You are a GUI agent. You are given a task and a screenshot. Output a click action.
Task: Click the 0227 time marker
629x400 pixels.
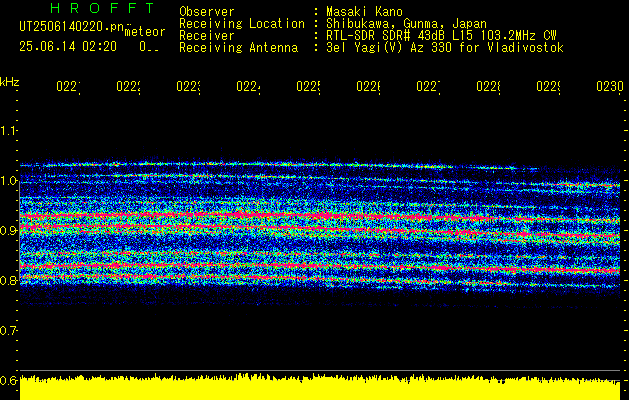point(428,86)
